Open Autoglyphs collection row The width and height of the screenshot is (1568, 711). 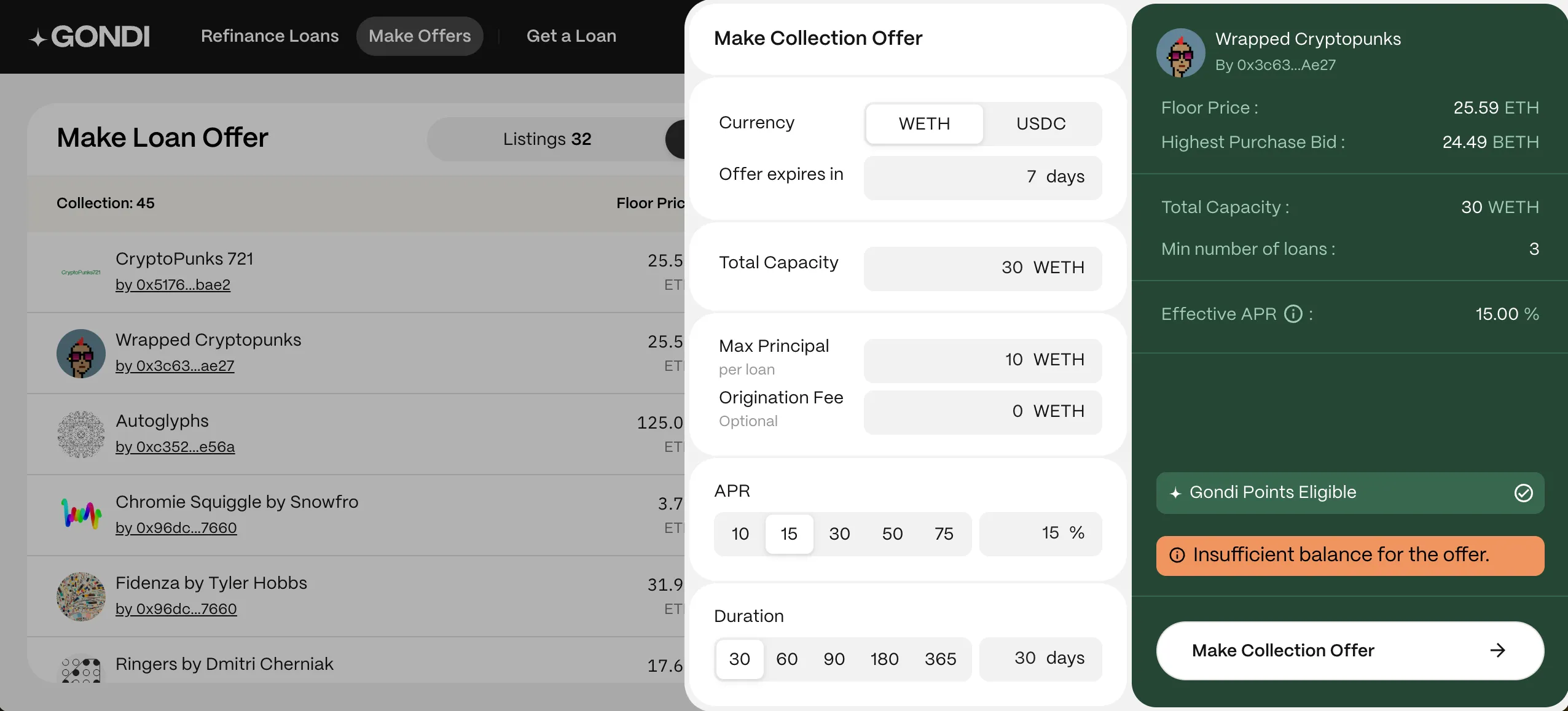pos(356,434)
